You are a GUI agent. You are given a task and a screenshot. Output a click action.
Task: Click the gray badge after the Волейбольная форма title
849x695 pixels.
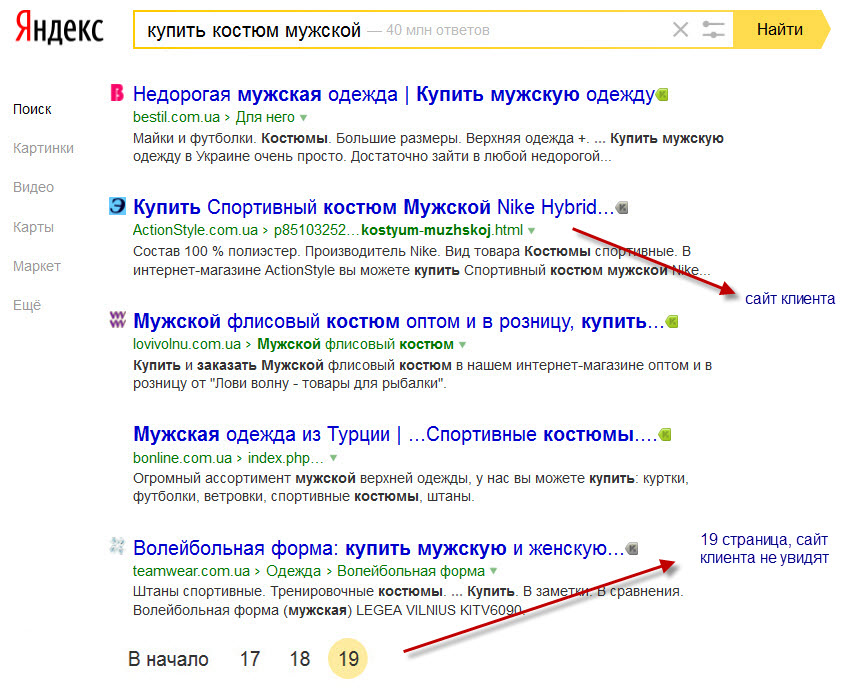632,549
